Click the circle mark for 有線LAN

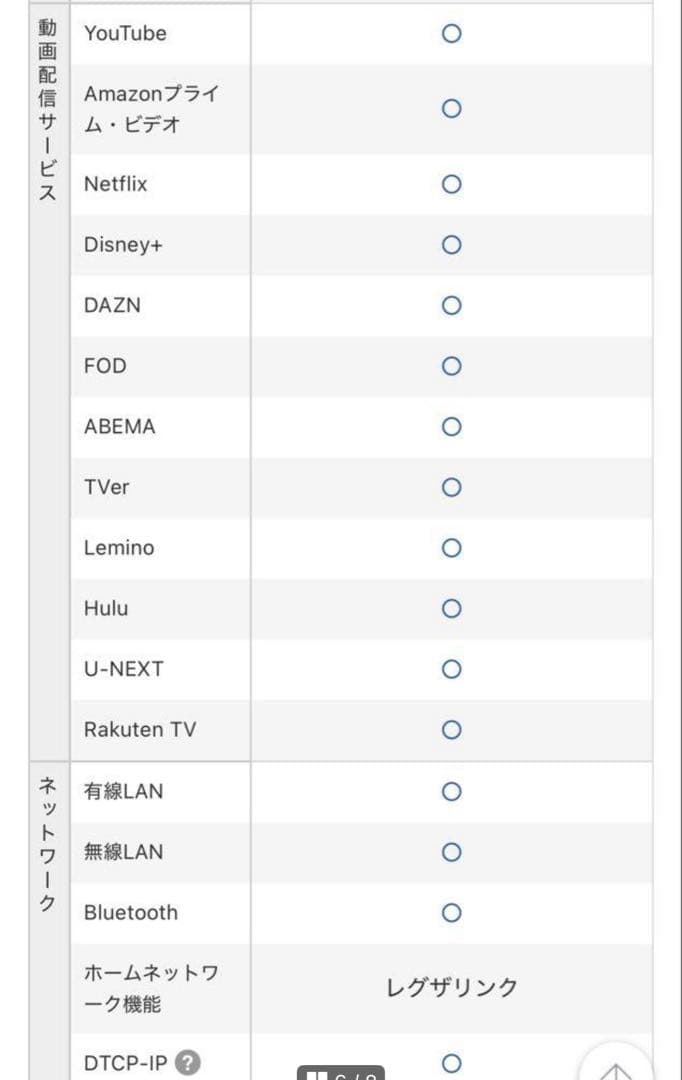451,791
